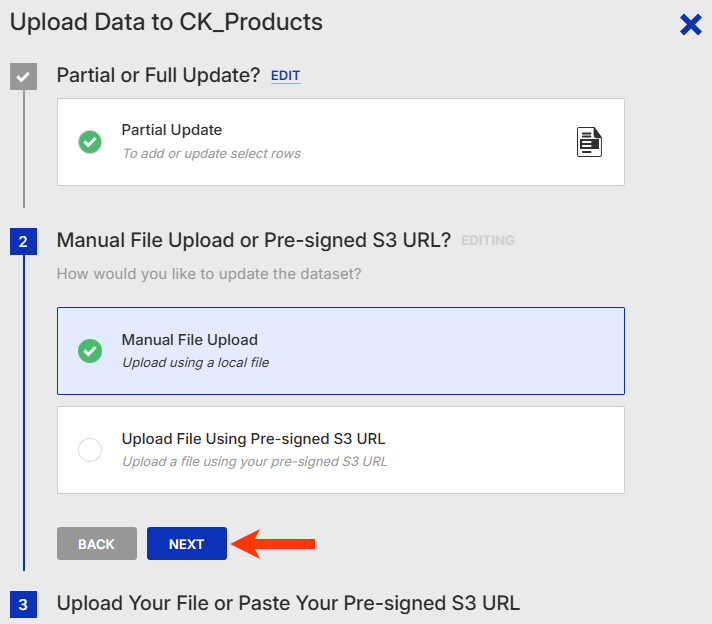Select Upload File Using Pre-signed S3 URL title
The width and height of the screenshot is (712, 624).
click(253, 439)
